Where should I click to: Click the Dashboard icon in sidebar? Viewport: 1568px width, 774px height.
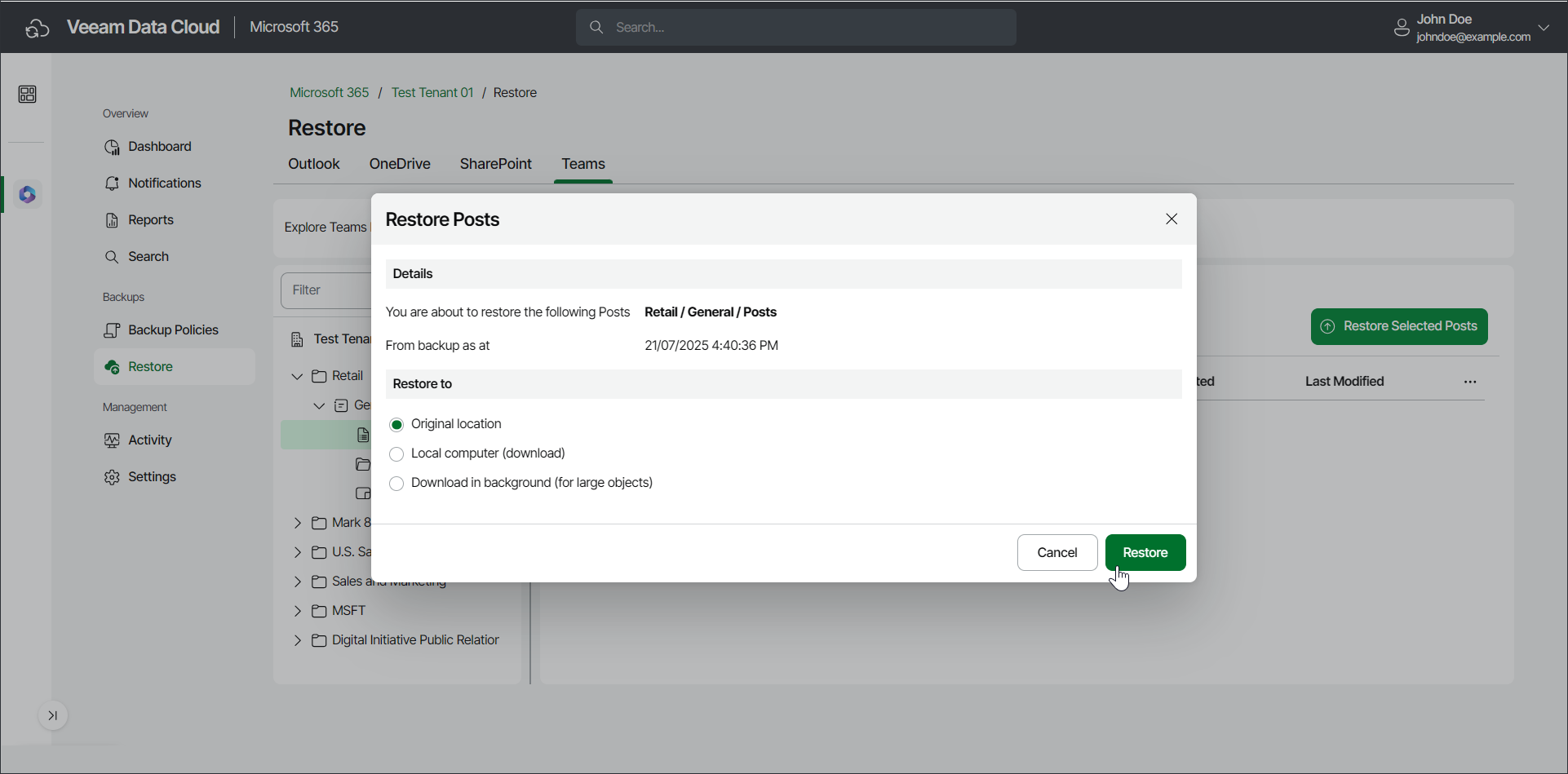click(x=112, y=147)
